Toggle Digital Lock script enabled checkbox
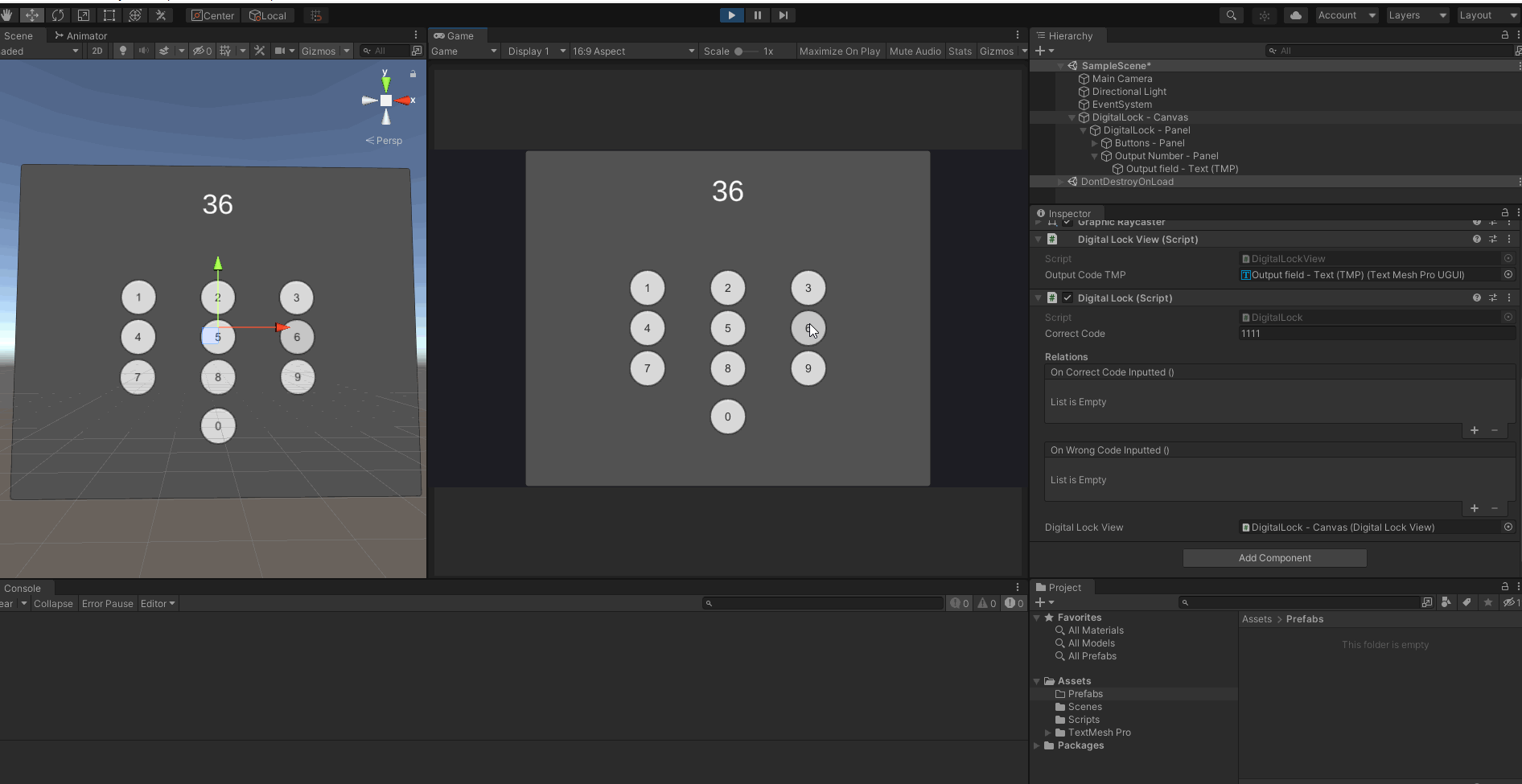 (1067, 298)
